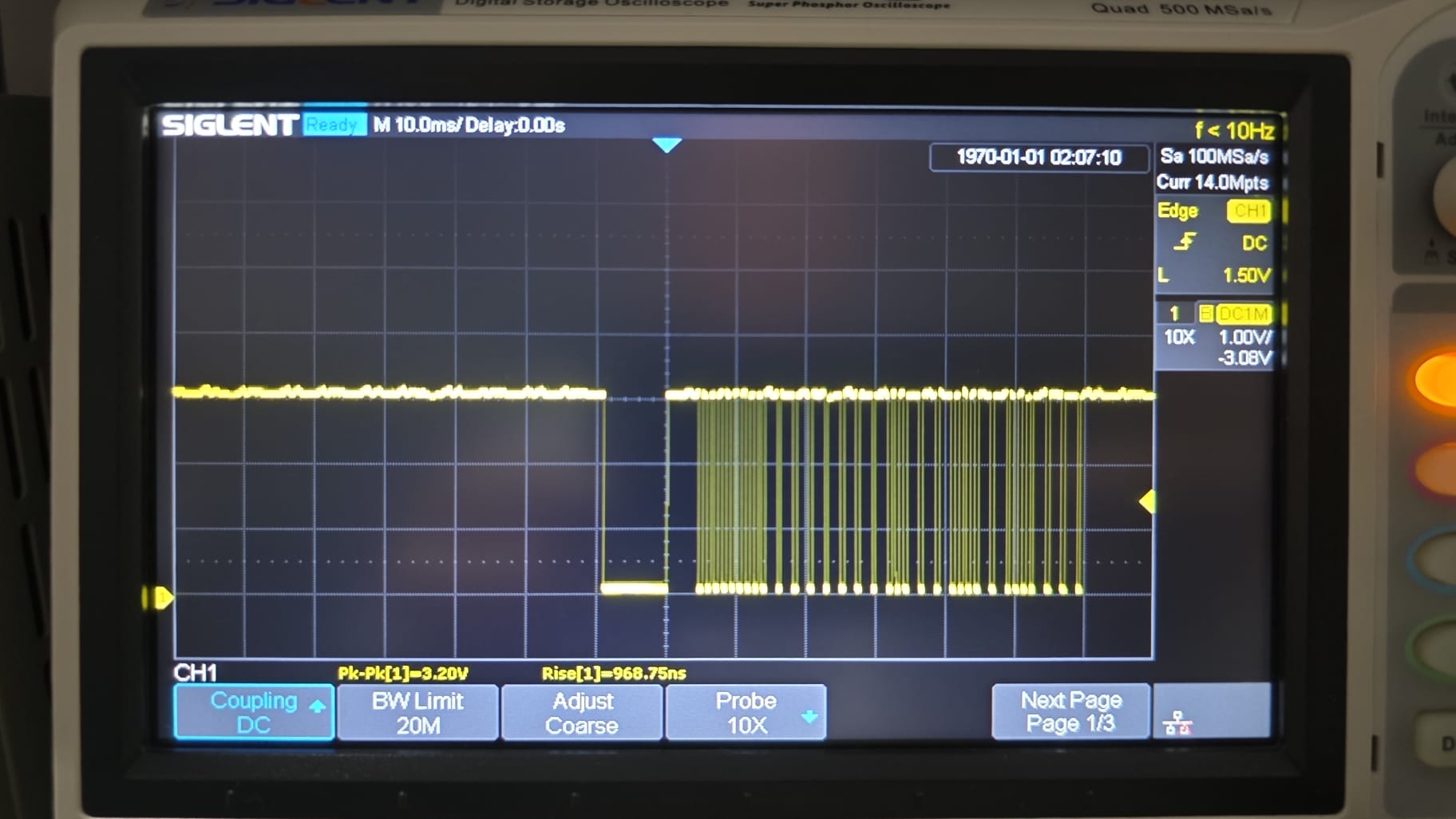The height and width of the screenshot is (819, 1456).
Task: Click the Pk-Pk[1] measurement readout
Action: tap(402, 673)
